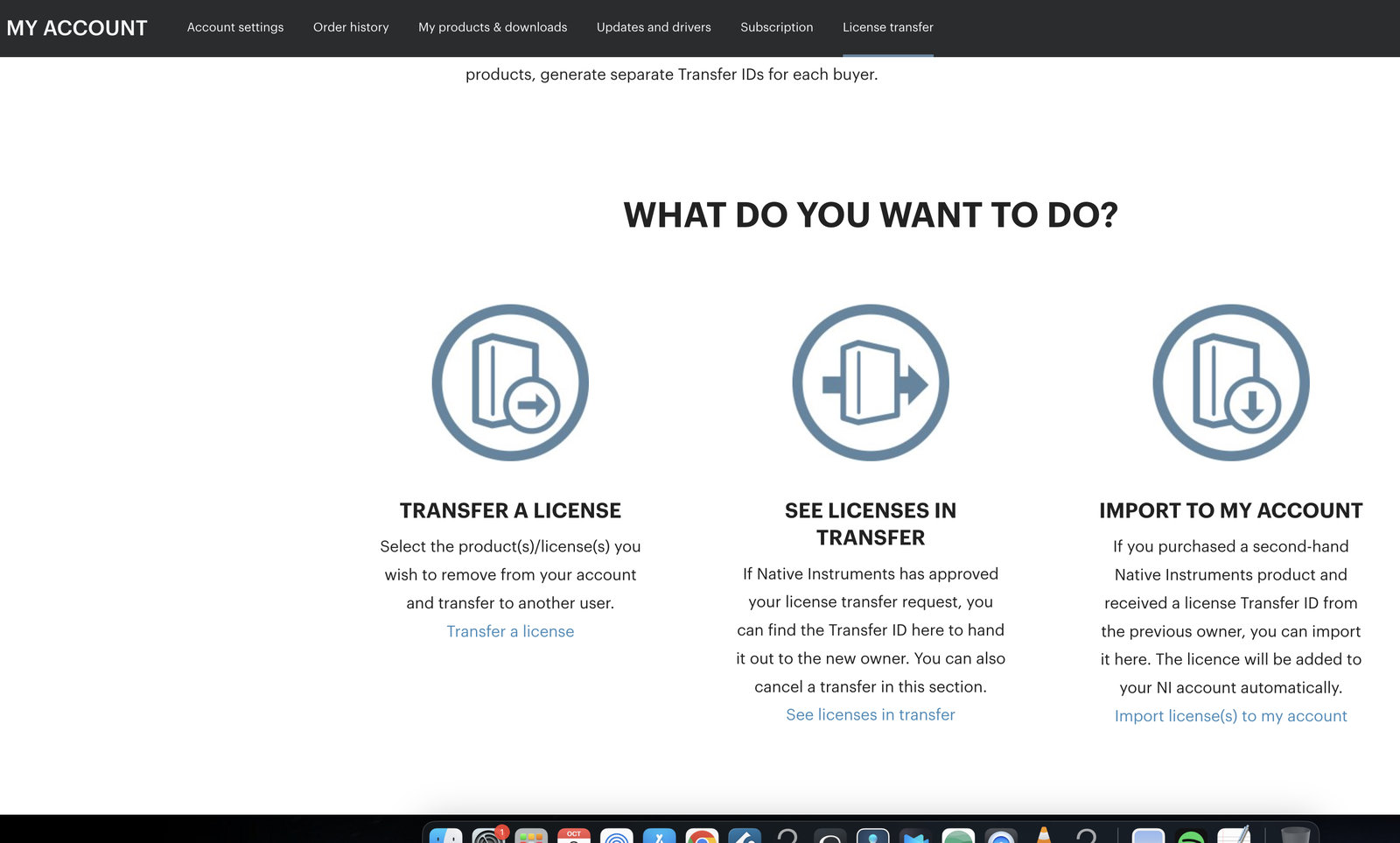
Task: Open Finder from the dock
Action: coord(446,837)
